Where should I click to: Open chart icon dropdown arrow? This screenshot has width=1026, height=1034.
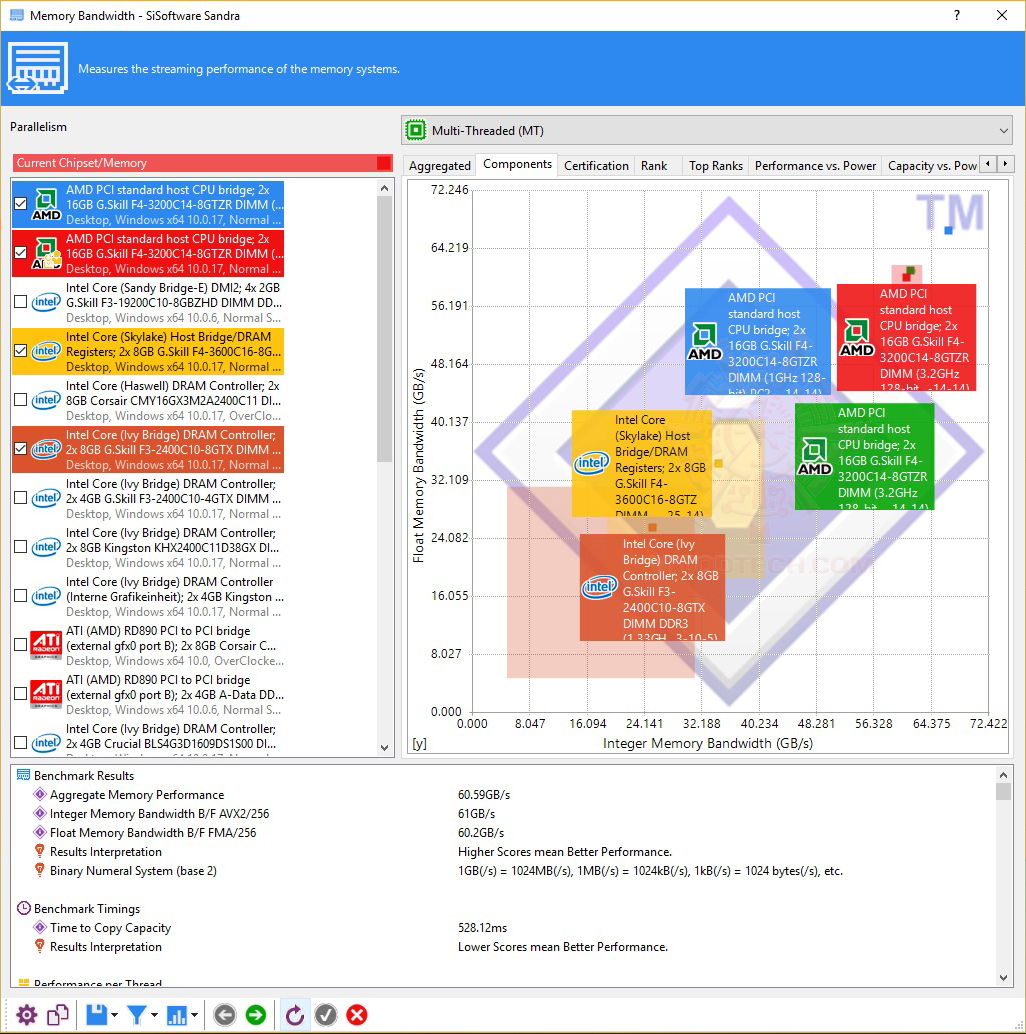(195, 1015)
